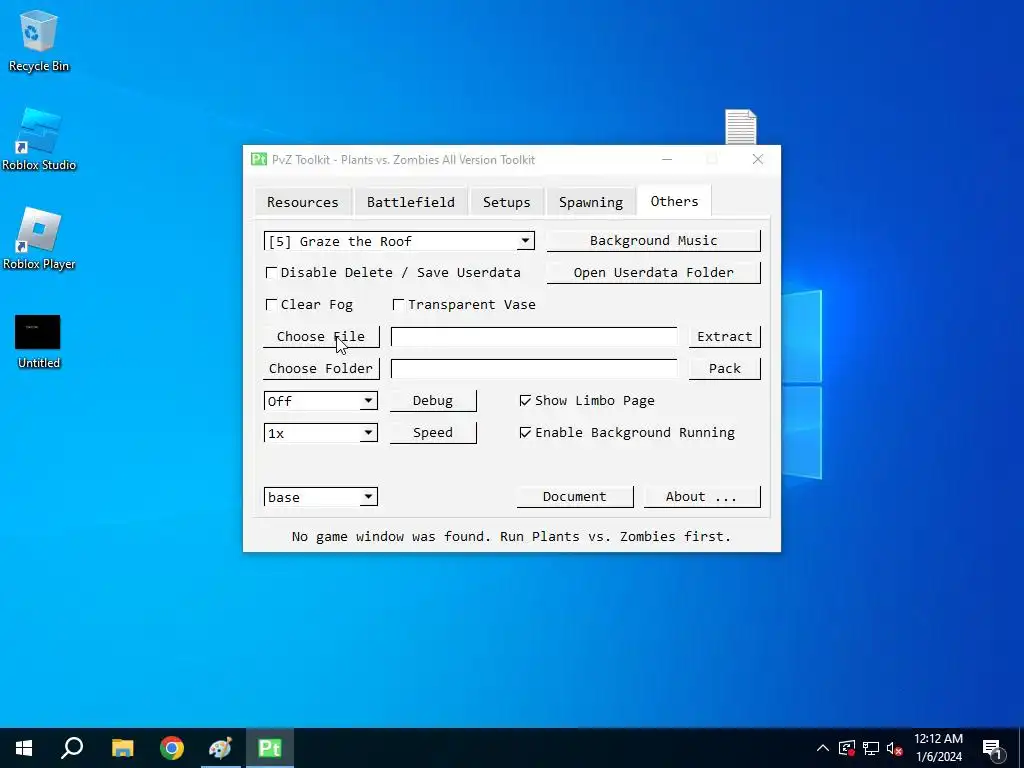Viewport: 1024px width, 768px height.
Task: Click the Pack button
Action: pyautogui.click(x=724, y=368)
